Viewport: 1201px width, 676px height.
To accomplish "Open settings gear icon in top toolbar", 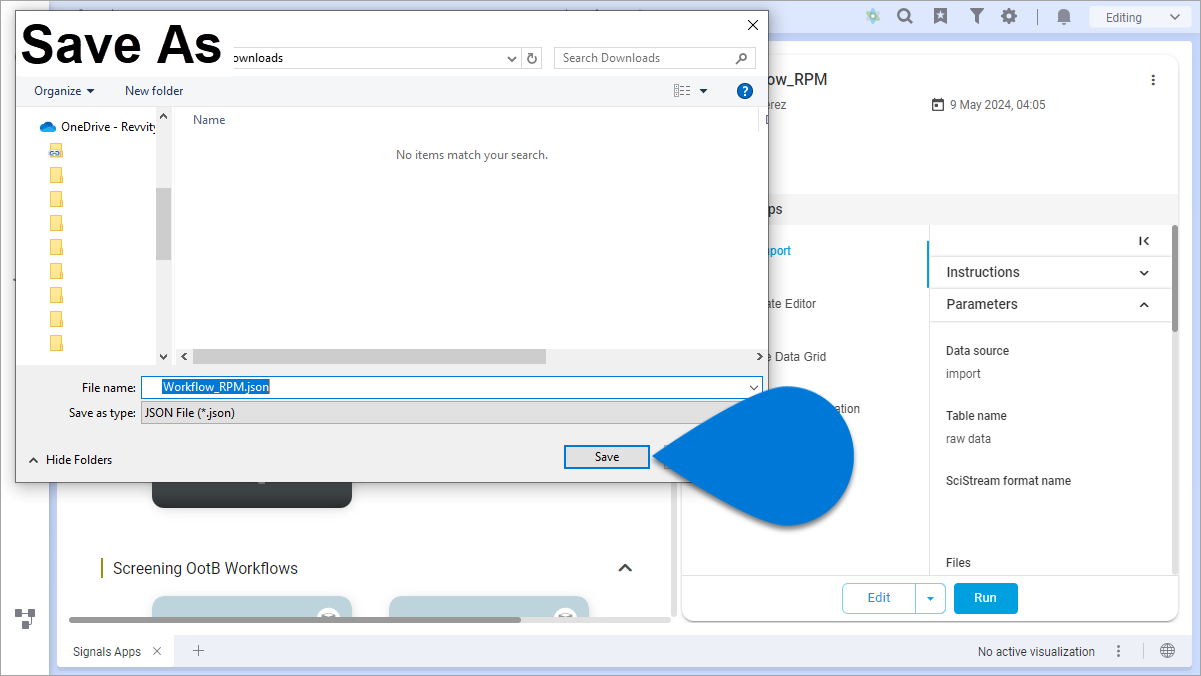I will pyautogui.click(x=1009, y=17).
